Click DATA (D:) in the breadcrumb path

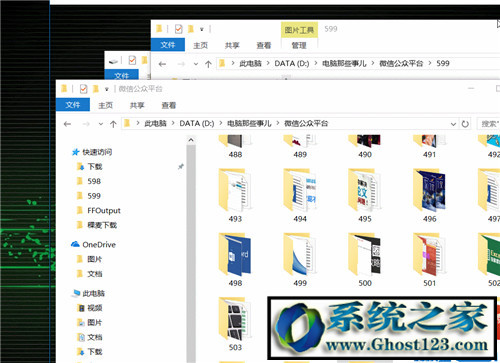[197, 123]
